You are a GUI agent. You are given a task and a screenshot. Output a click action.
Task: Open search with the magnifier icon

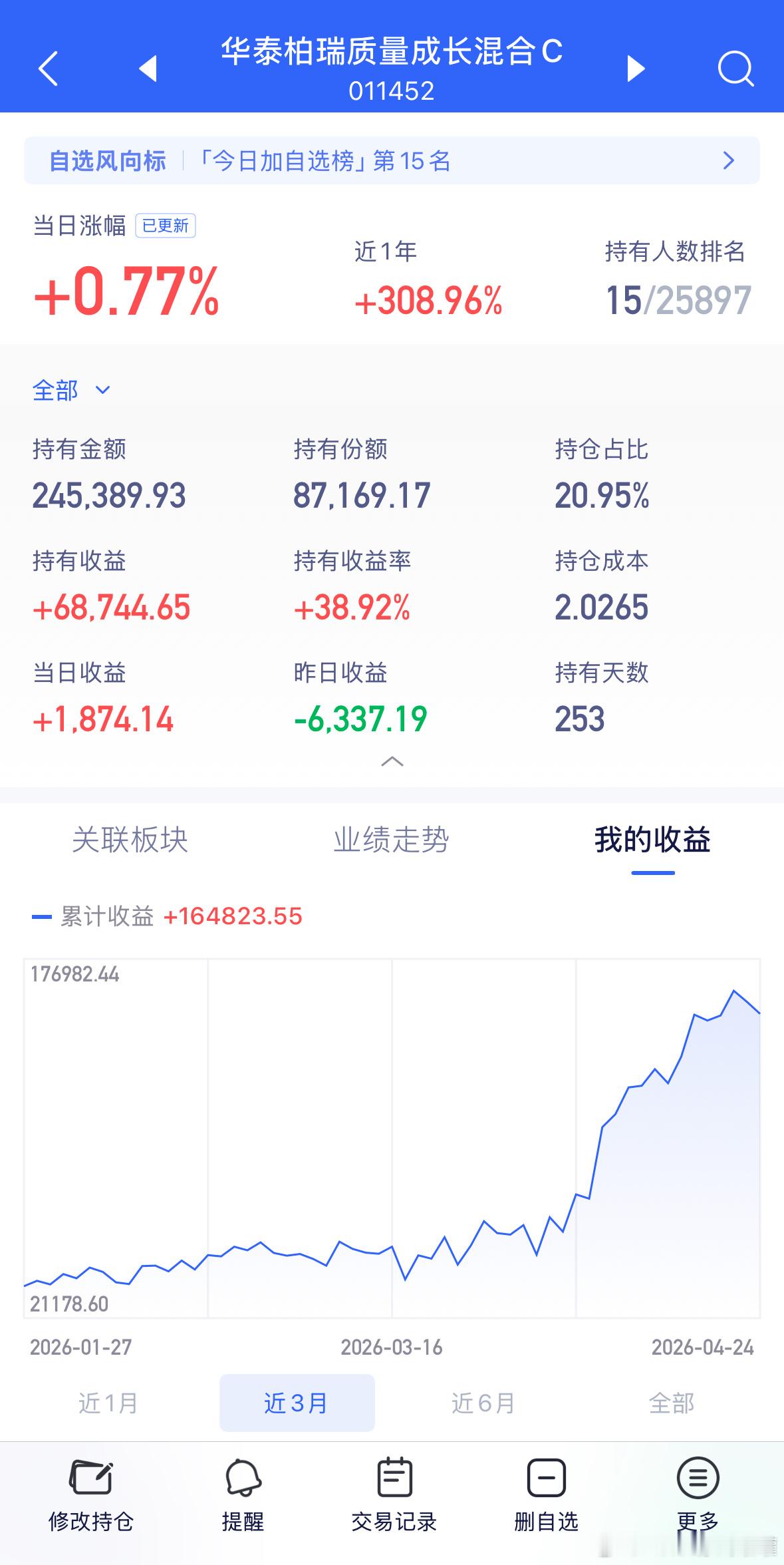click(735, 68)
